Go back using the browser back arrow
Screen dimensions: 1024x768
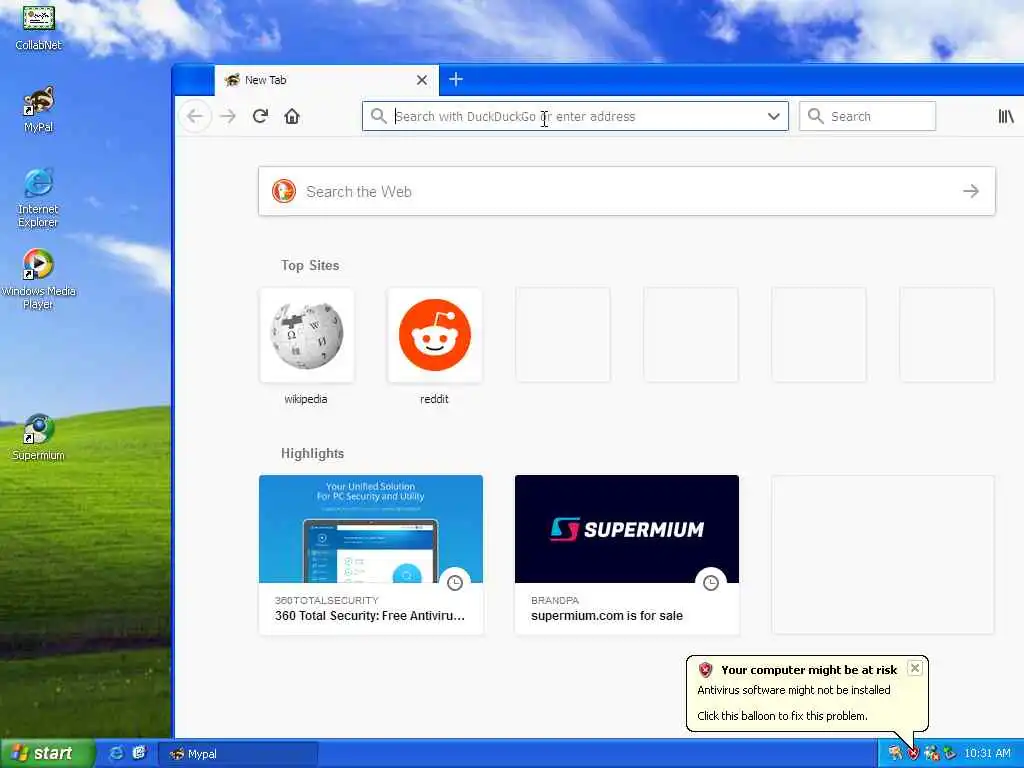195,116
